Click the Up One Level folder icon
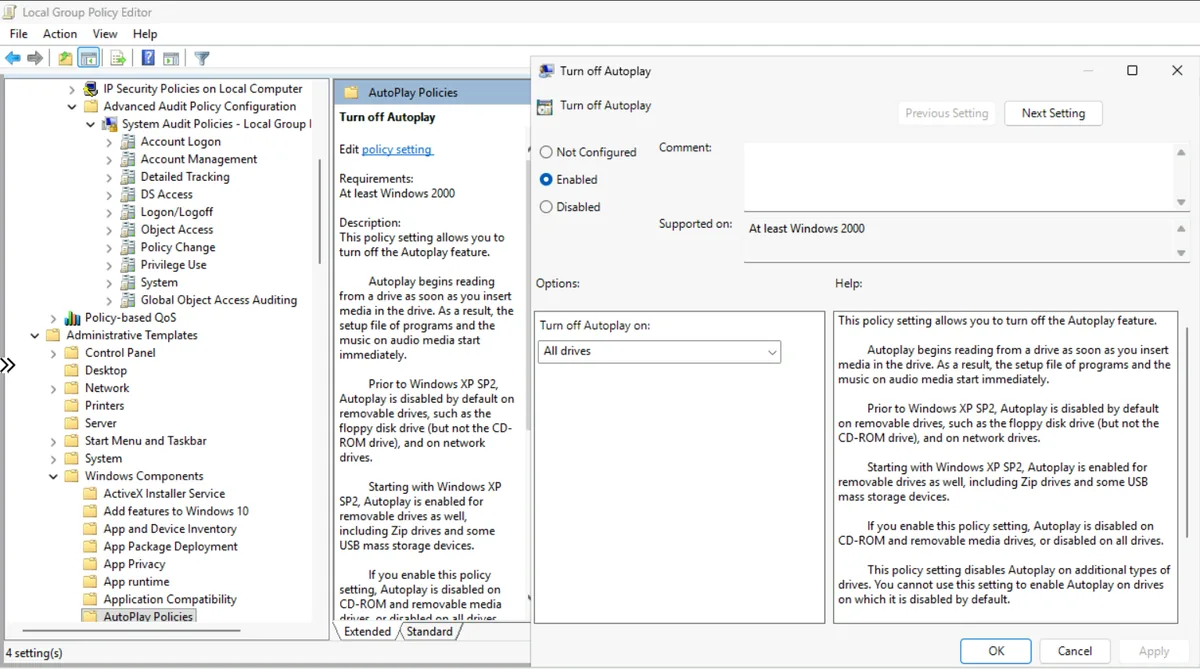 [65, 58]
